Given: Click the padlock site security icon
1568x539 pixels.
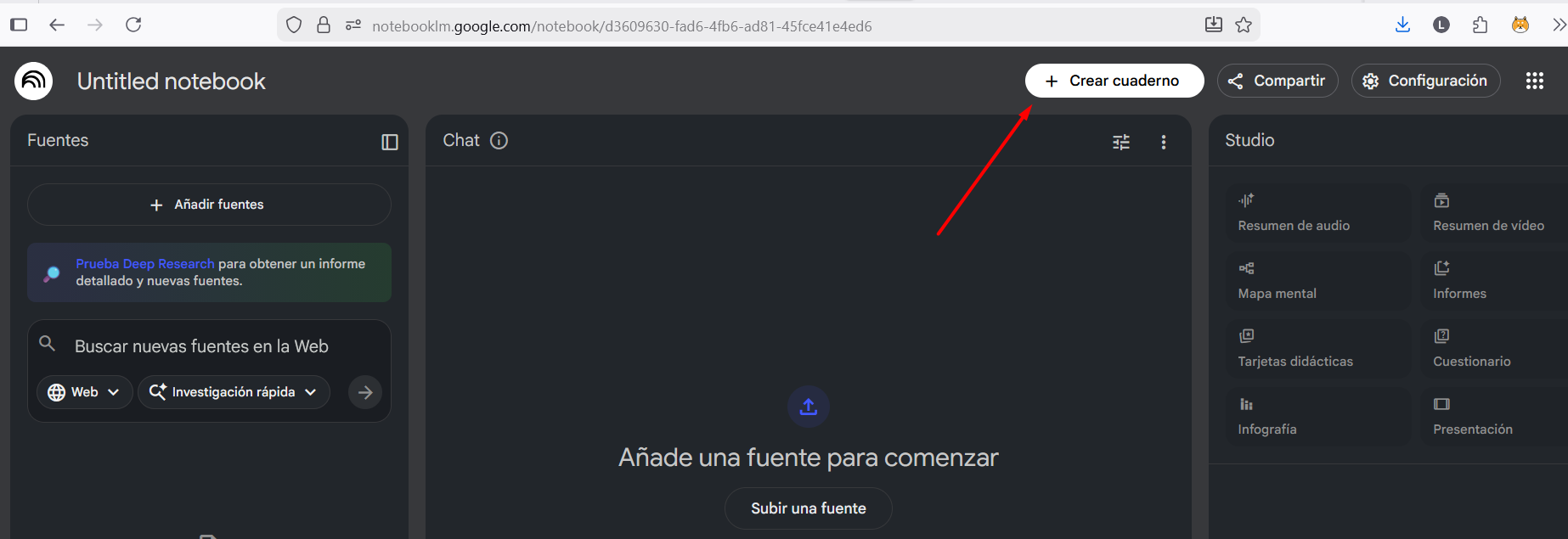Looking at the screenshot, I should (x=324, y=25).
